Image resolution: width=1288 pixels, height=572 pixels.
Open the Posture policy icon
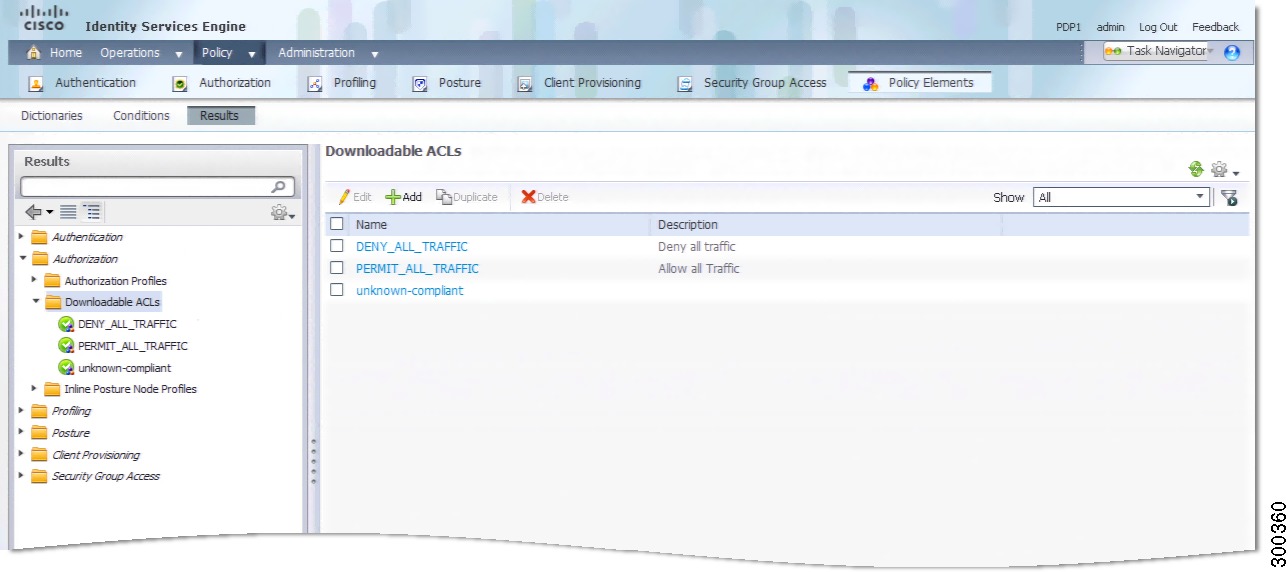coord(420,84)
